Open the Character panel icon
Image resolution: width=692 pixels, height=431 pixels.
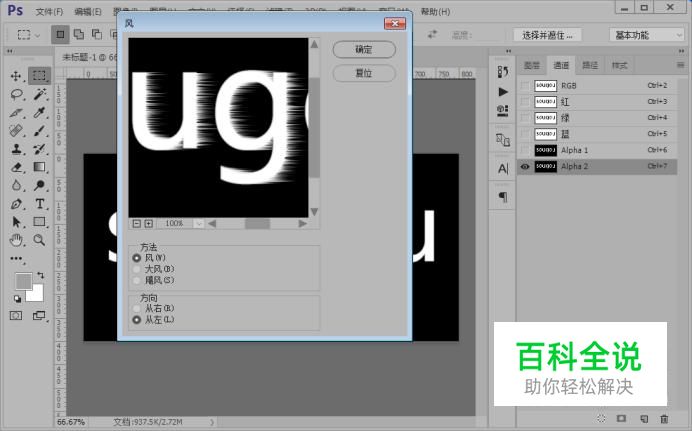503,169
